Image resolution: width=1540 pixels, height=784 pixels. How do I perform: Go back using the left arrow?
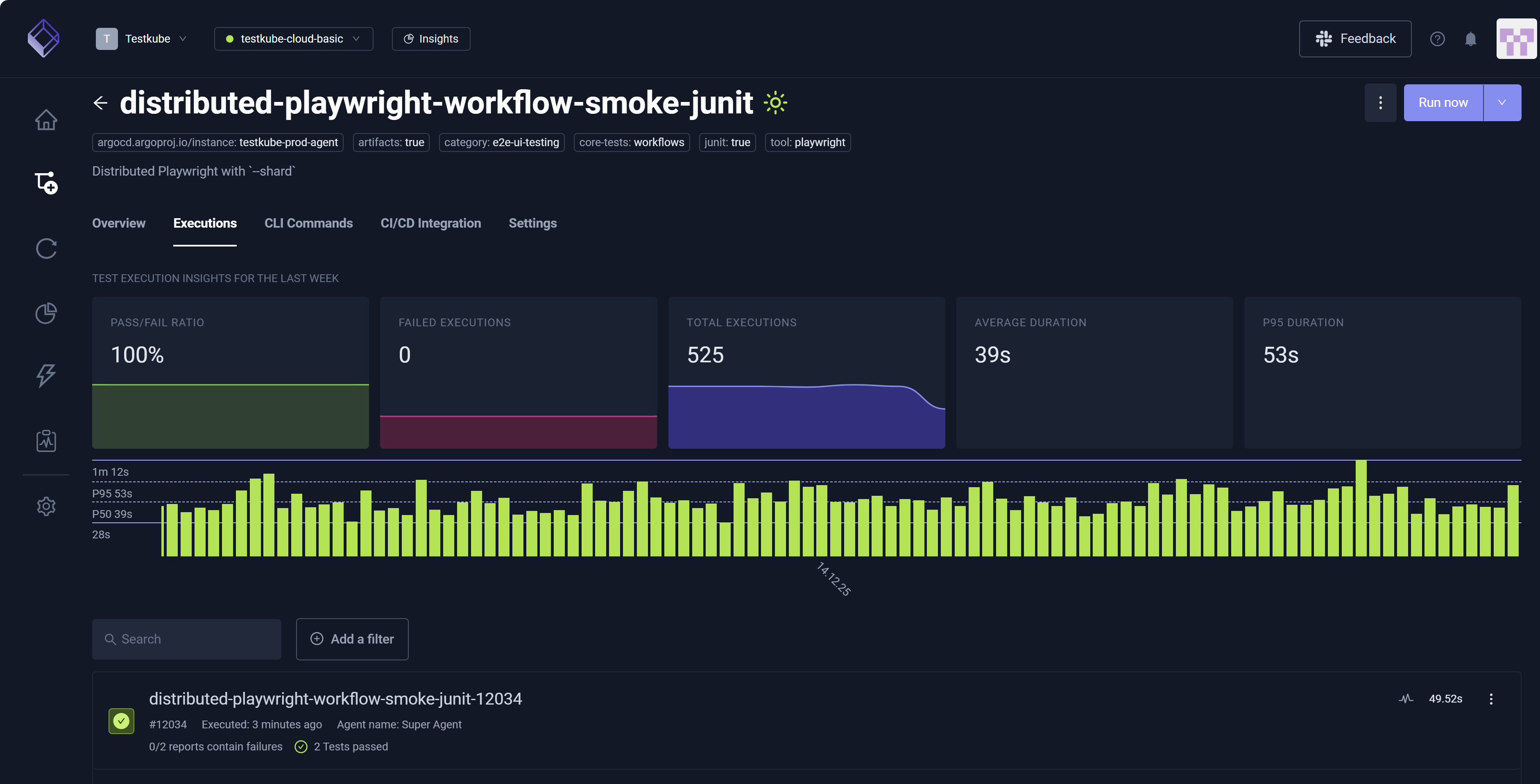pyautogui.click(x=100, y=103)
